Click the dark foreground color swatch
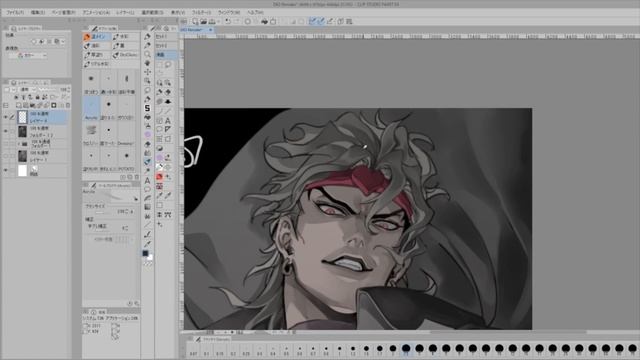 pyautogui.click(x=145, y=253)
